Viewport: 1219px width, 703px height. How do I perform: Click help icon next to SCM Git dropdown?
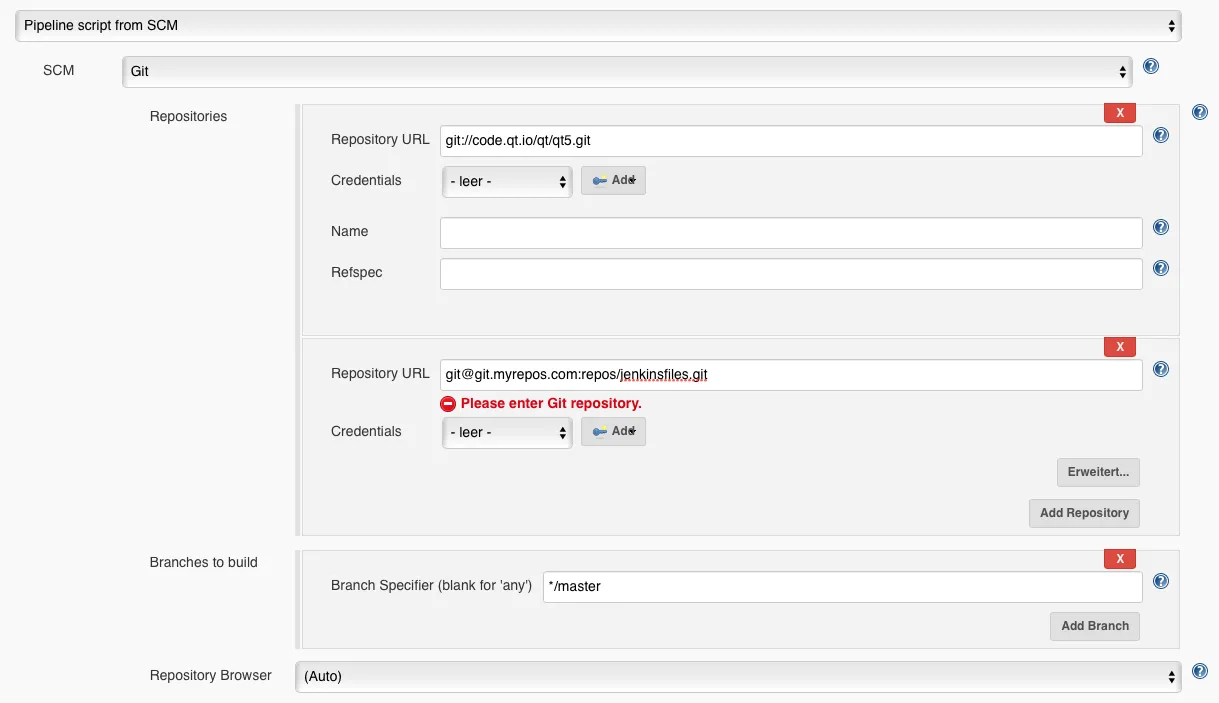[x=1151, y=67]
